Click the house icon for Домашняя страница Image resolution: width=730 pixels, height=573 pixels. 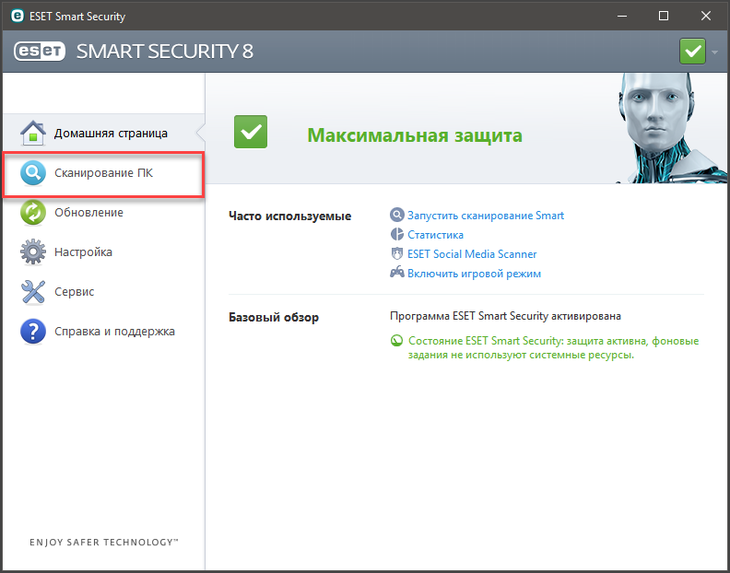tap(33, 133)
